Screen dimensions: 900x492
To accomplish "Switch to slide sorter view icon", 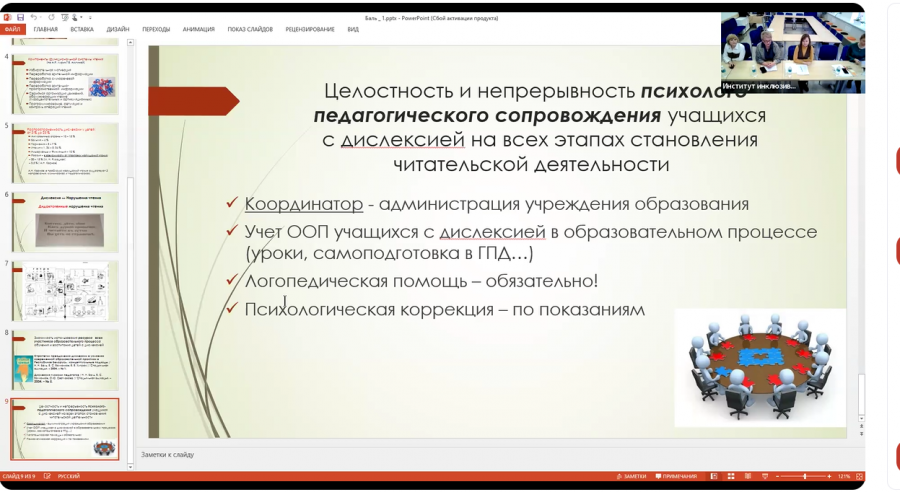I will pos(731,476).
